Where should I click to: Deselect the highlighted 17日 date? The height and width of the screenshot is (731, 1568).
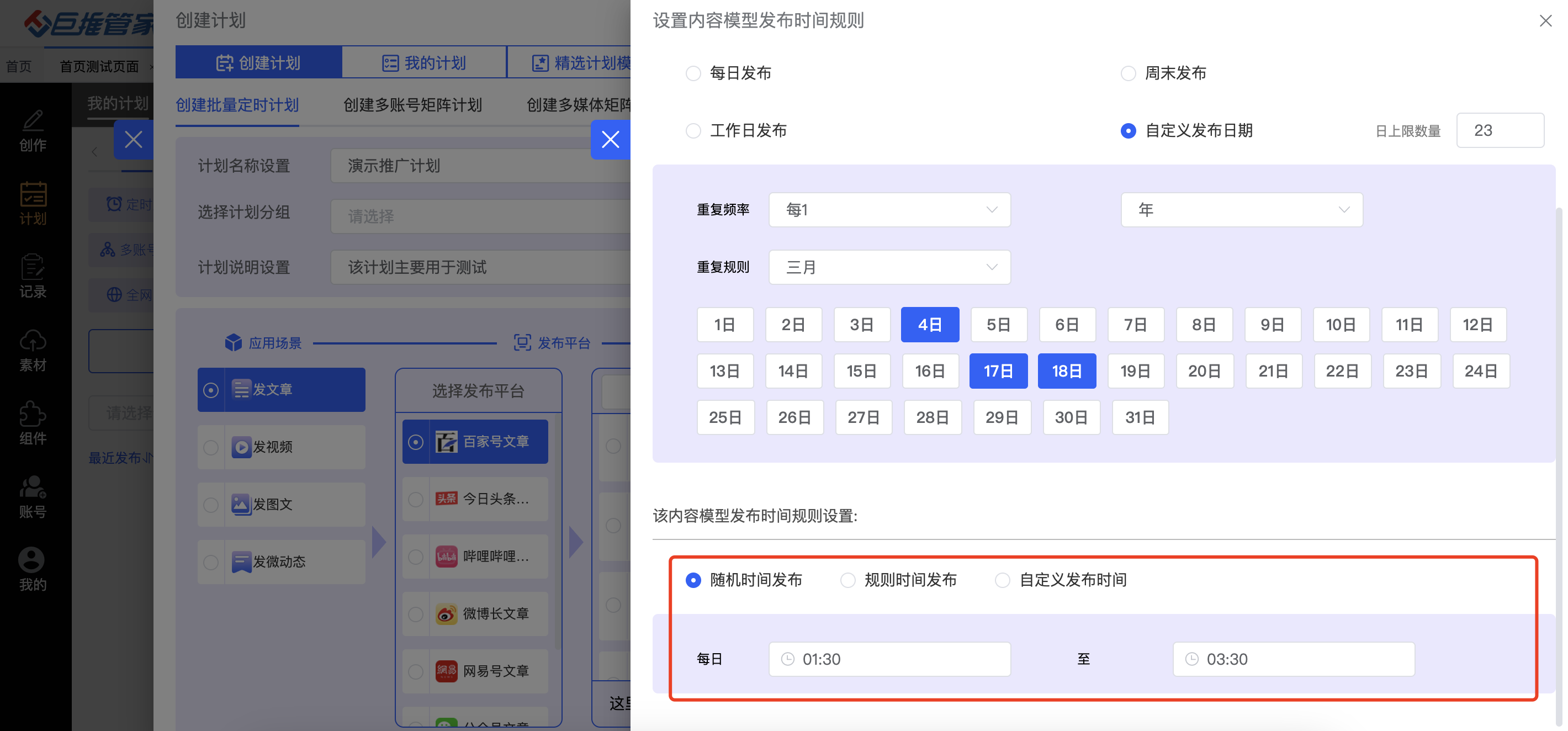click(x=998, y=370)
